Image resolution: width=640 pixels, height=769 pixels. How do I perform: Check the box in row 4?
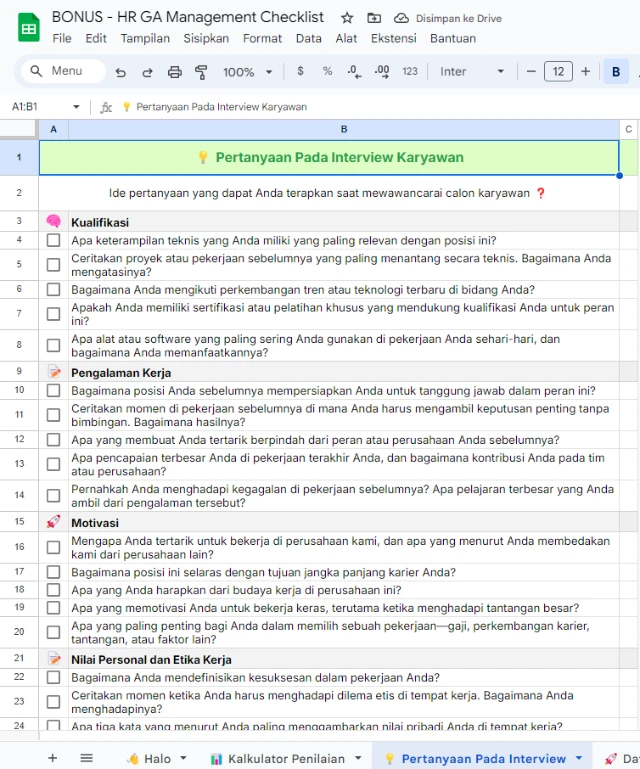54,240
